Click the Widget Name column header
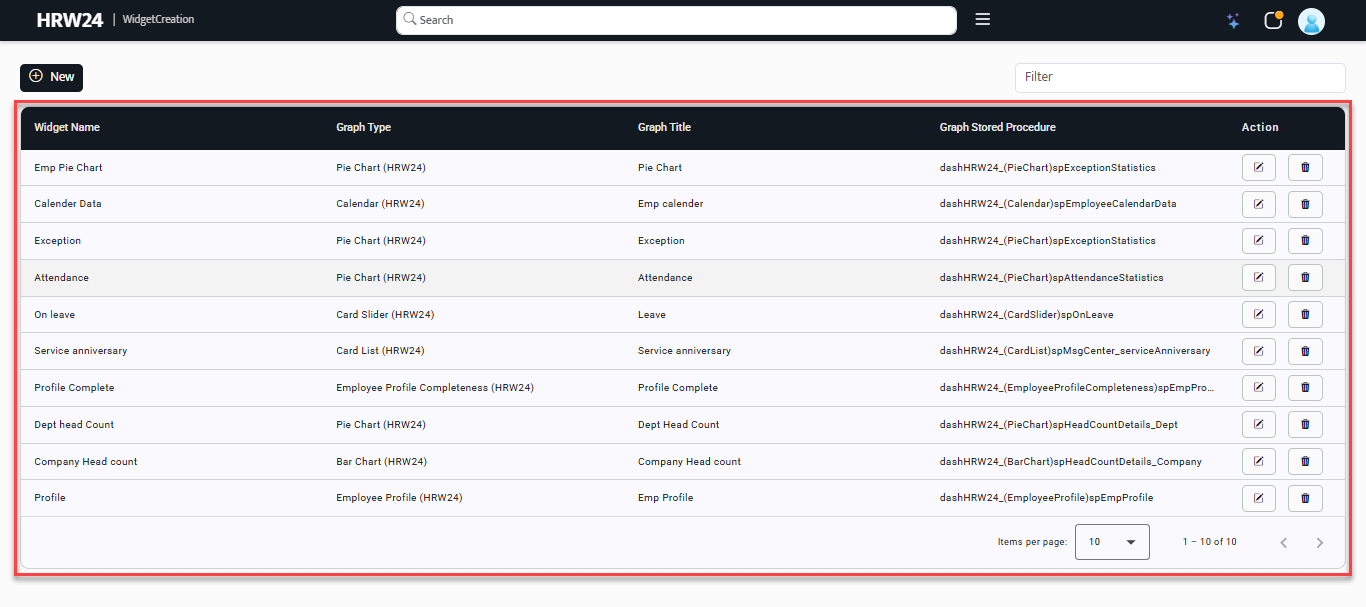1366x607 pixels. 67,127
